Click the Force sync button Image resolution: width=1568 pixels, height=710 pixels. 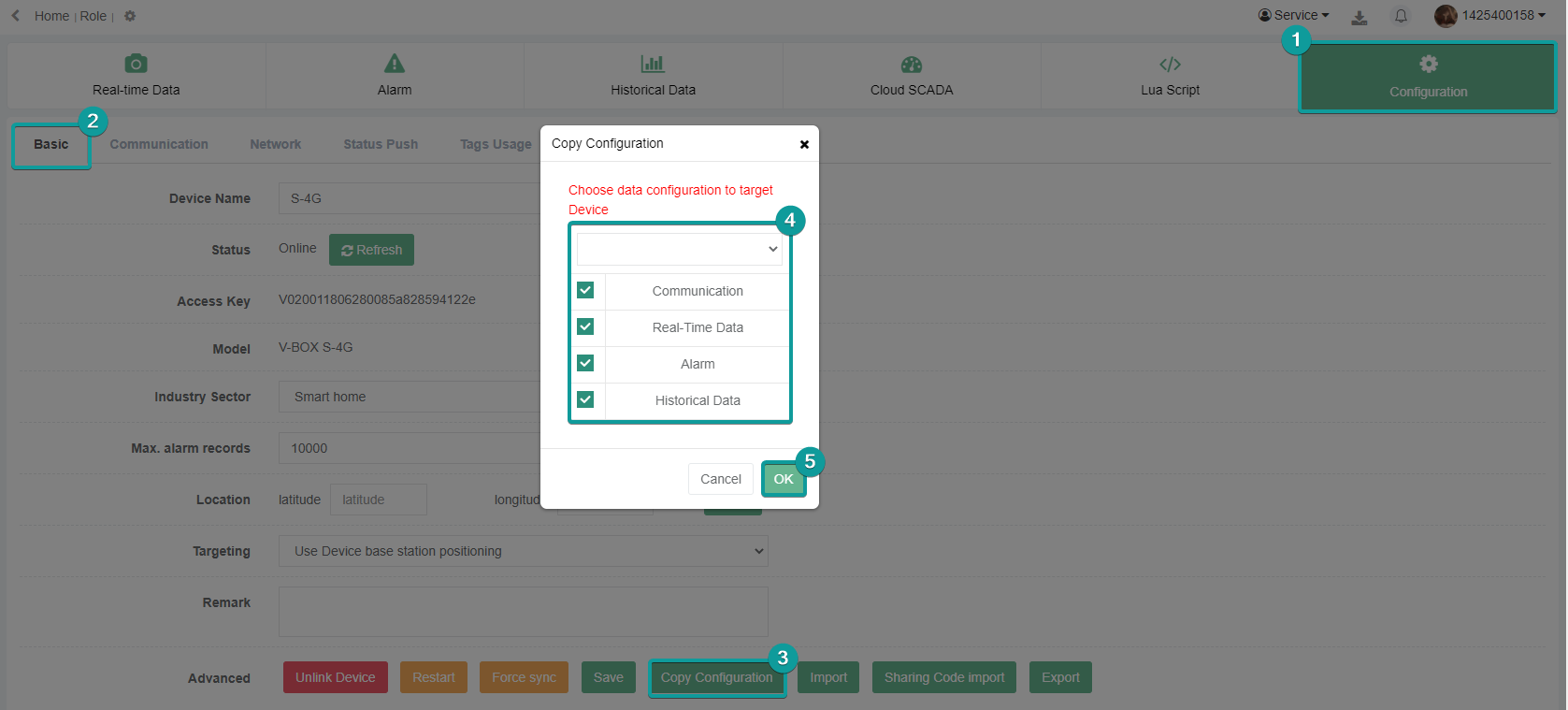click(524, 677)
